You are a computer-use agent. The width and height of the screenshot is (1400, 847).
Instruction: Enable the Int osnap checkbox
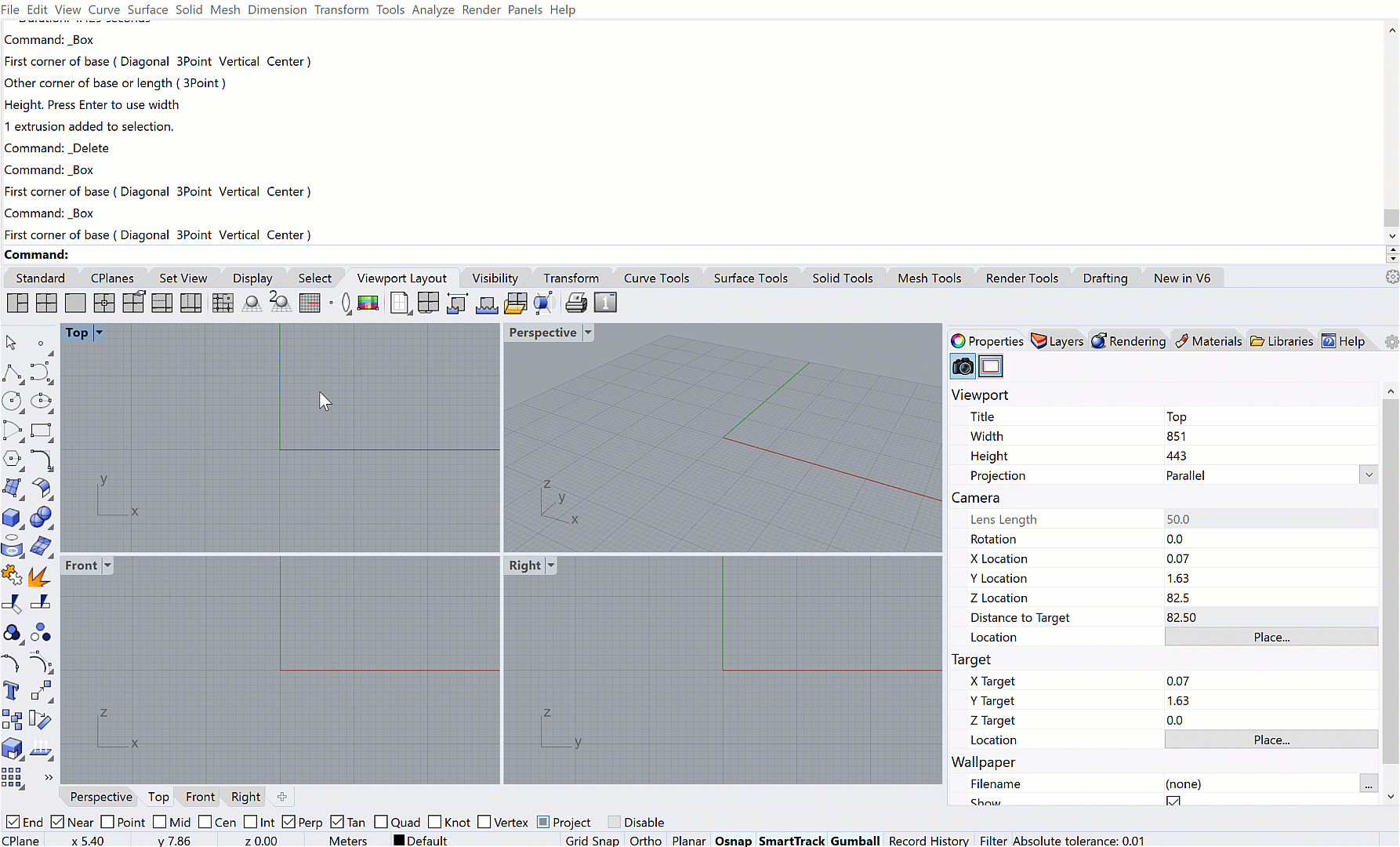click(251, 822)
